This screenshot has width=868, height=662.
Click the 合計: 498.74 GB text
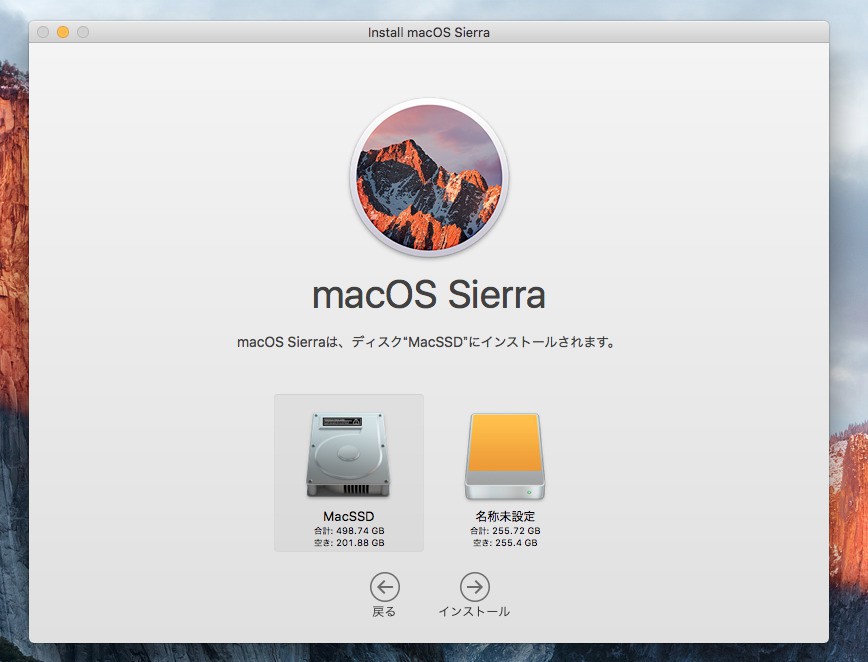tap(349, 531)
